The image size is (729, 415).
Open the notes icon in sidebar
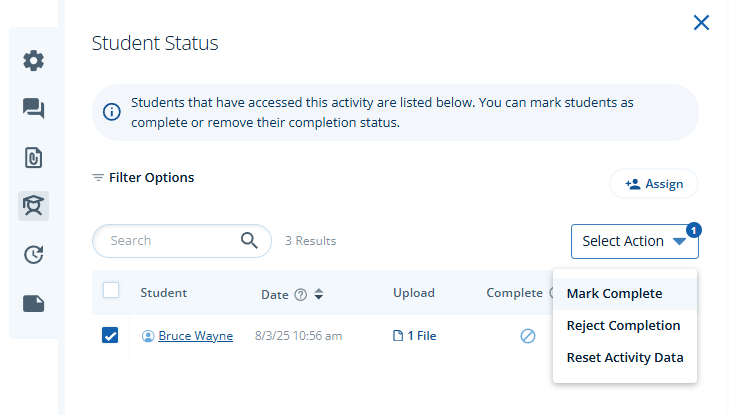coord(33,303)
